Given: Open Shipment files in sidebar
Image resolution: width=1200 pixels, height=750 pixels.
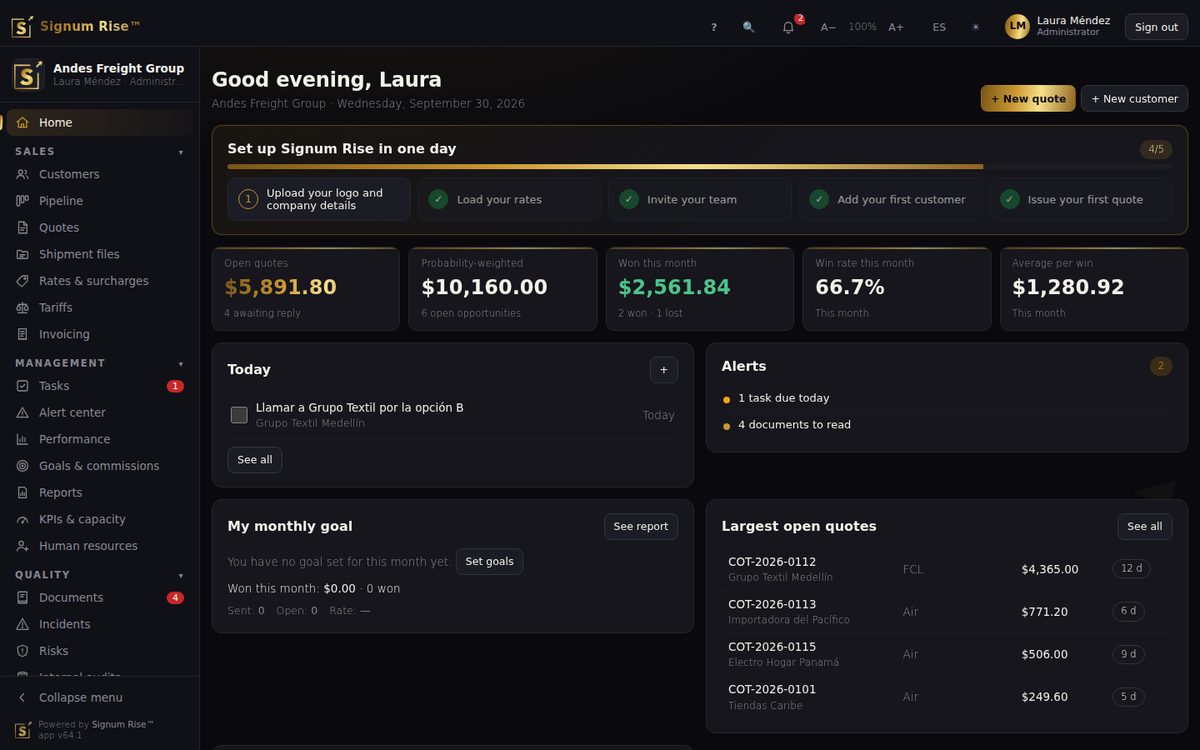Looking at the screenshot, I should click(99, 254).
